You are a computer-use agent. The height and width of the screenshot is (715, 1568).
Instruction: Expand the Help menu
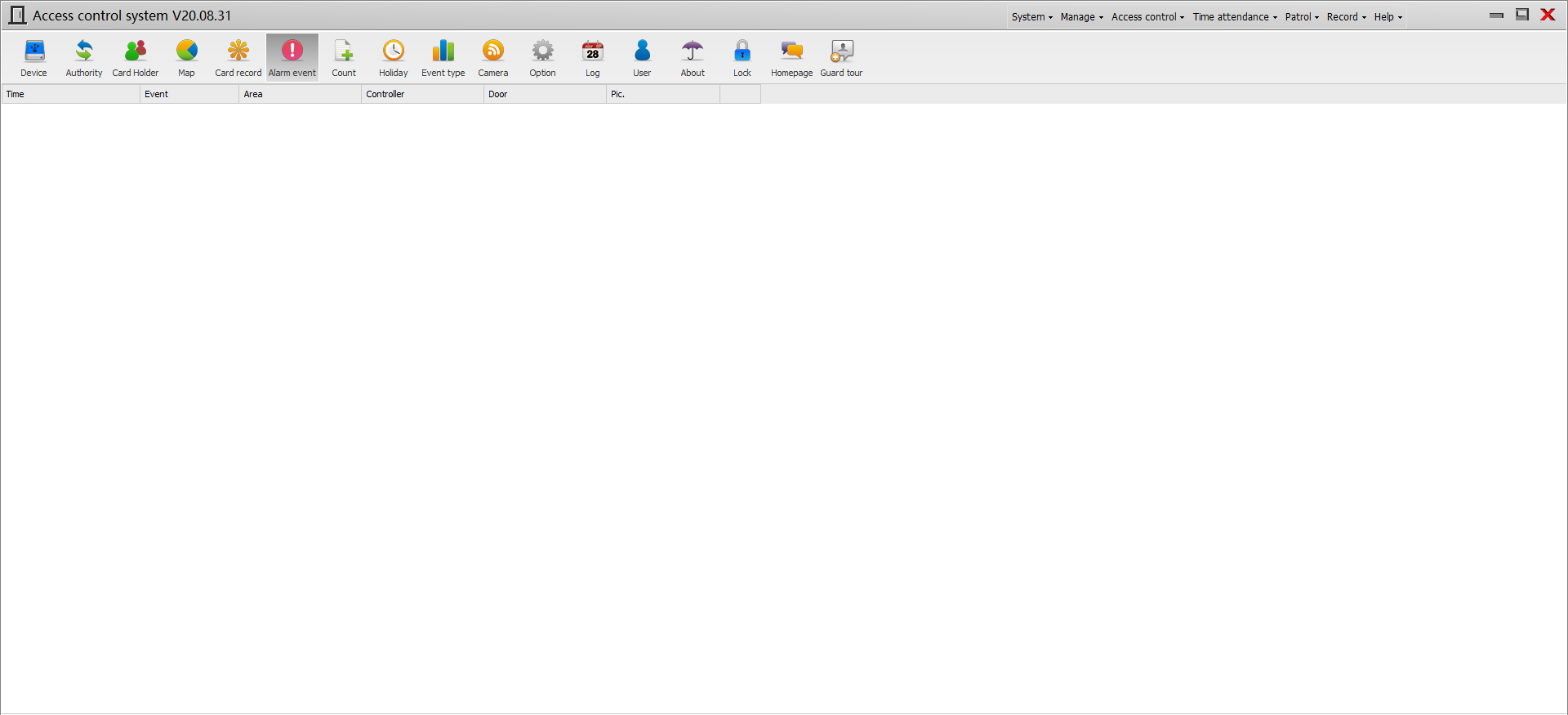pyautogui.click(x=1388, y=16)
